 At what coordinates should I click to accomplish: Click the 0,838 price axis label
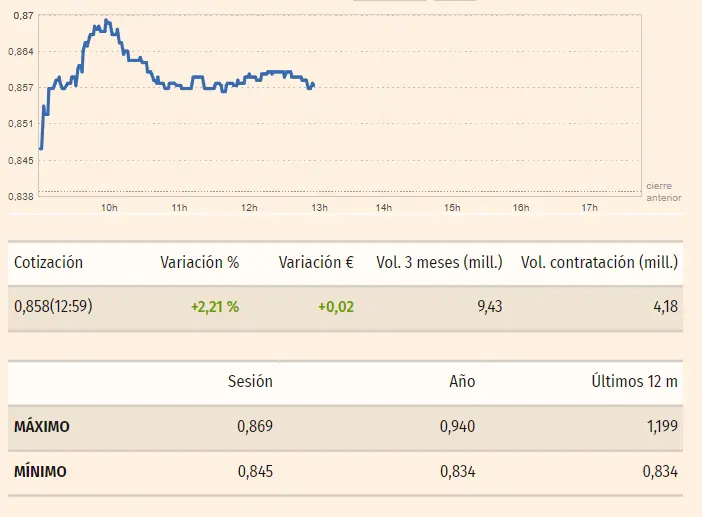click(20, 195)
